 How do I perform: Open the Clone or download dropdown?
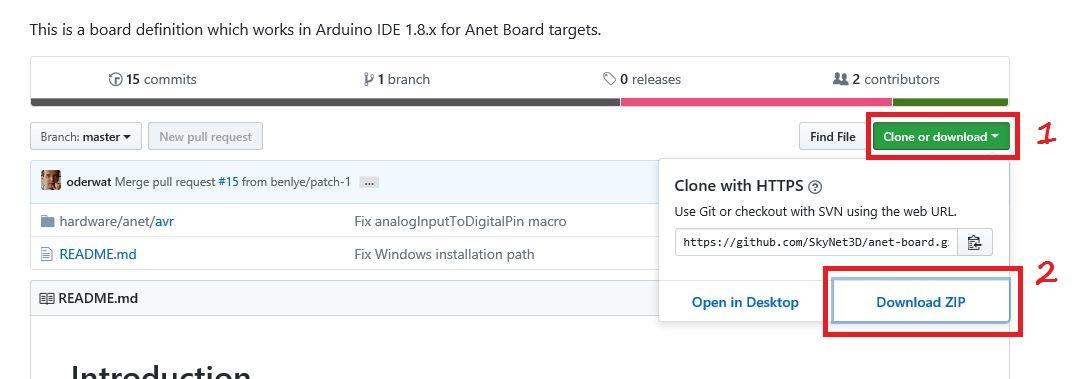click(941, 137)
